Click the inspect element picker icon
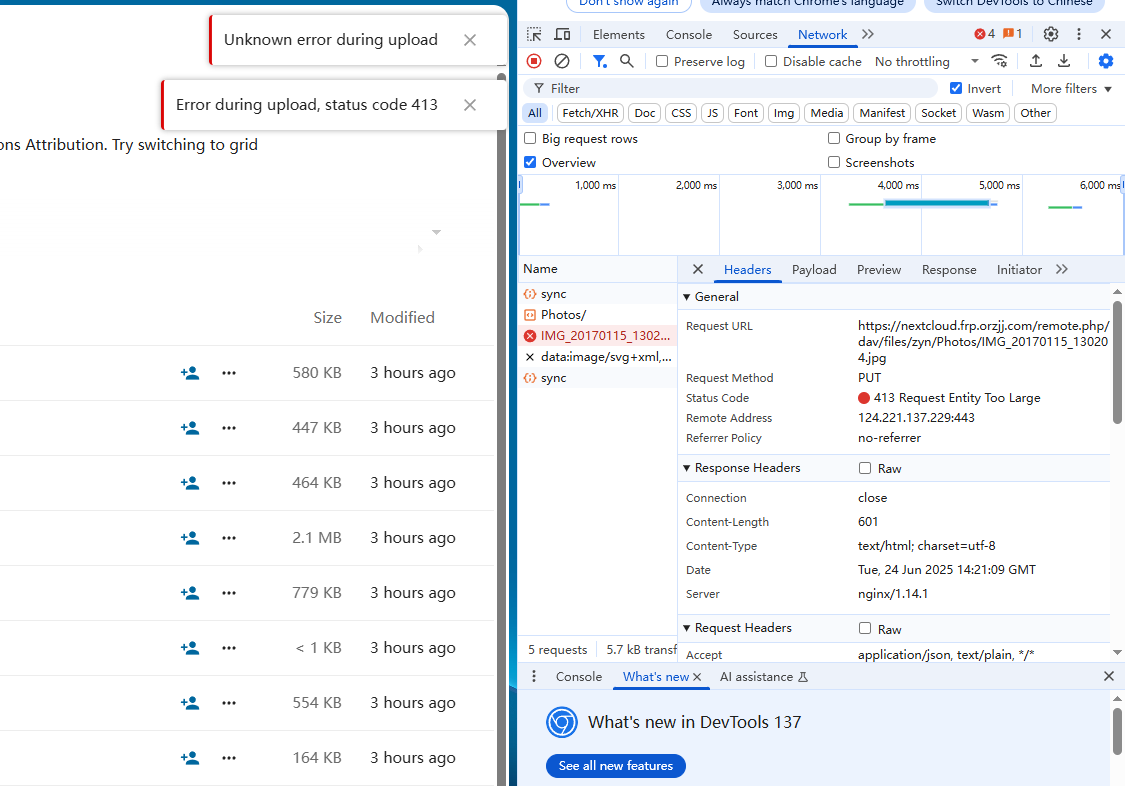1125x786 pixels. point(534,34)
